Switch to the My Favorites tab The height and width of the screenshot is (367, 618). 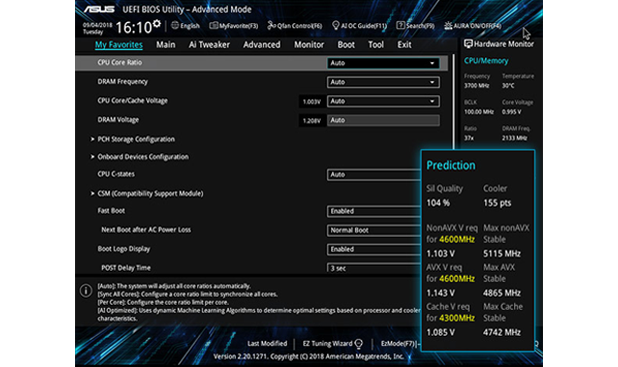click(119, 45)
